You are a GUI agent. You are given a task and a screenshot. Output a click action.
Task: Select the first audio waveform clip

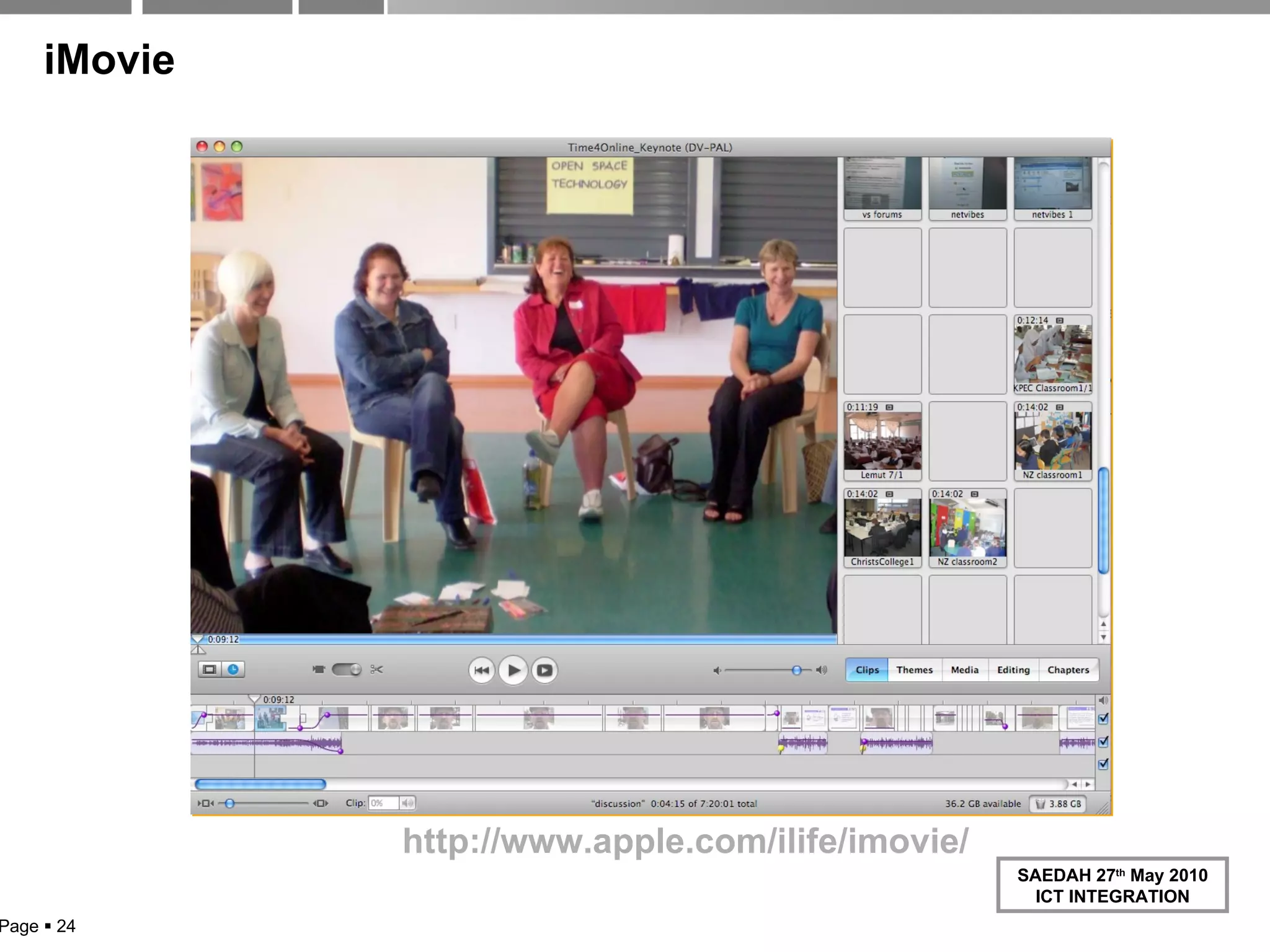(x=267, y=743)
